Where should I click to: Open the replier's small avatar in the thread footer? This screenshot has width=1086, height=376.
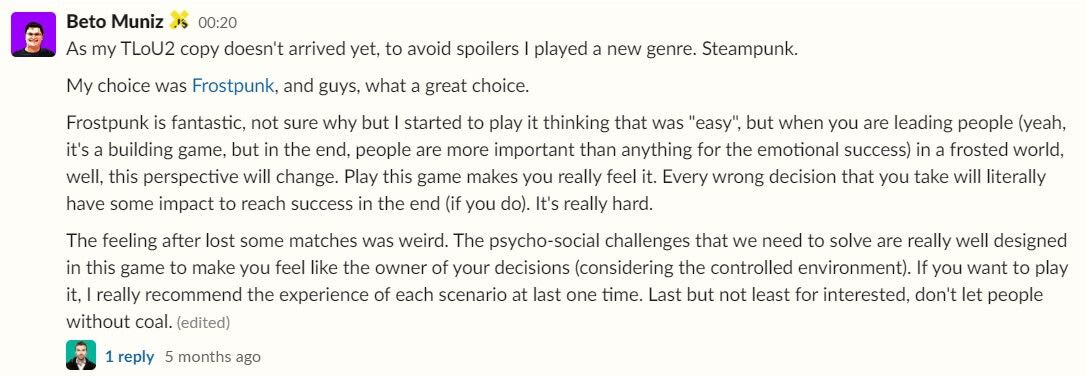pos(81,355)
